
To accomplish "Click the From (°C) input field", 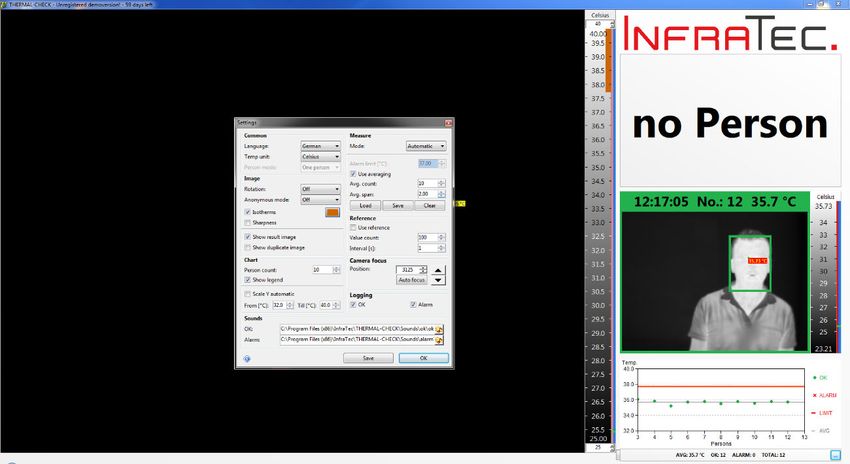I will tap(279, 305).
